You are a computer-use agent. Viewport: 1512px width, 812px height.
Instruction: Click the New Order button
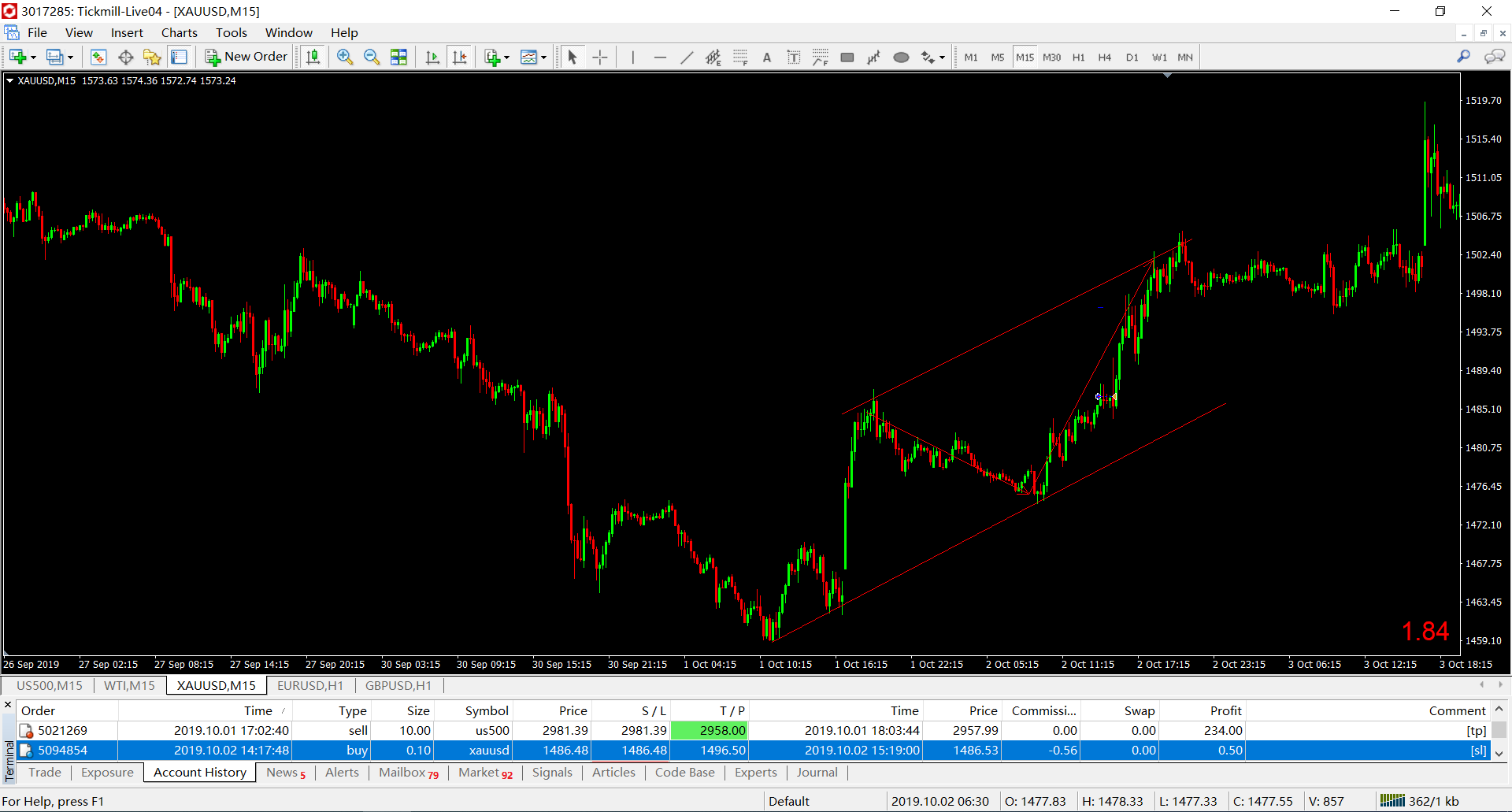tap(246, 57)
